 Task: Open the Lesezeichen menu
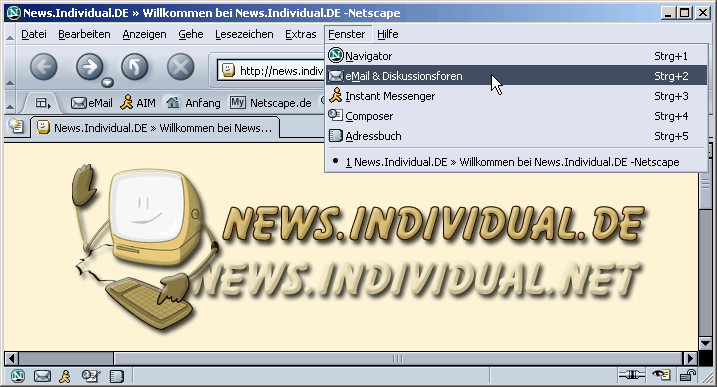(244, 34)
